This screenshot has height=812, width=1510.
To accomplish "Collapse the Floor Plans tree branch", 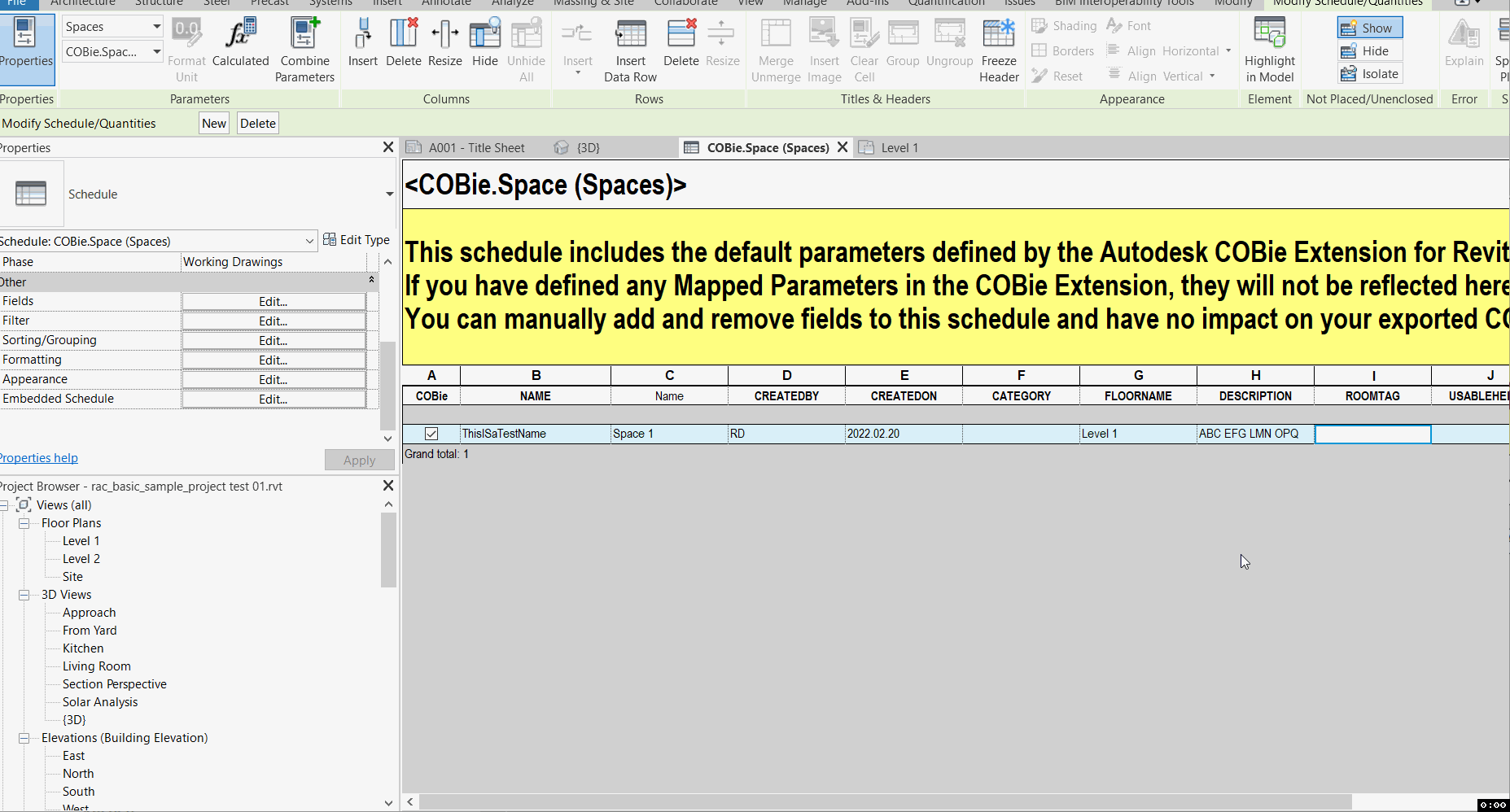I will (24, 523).
